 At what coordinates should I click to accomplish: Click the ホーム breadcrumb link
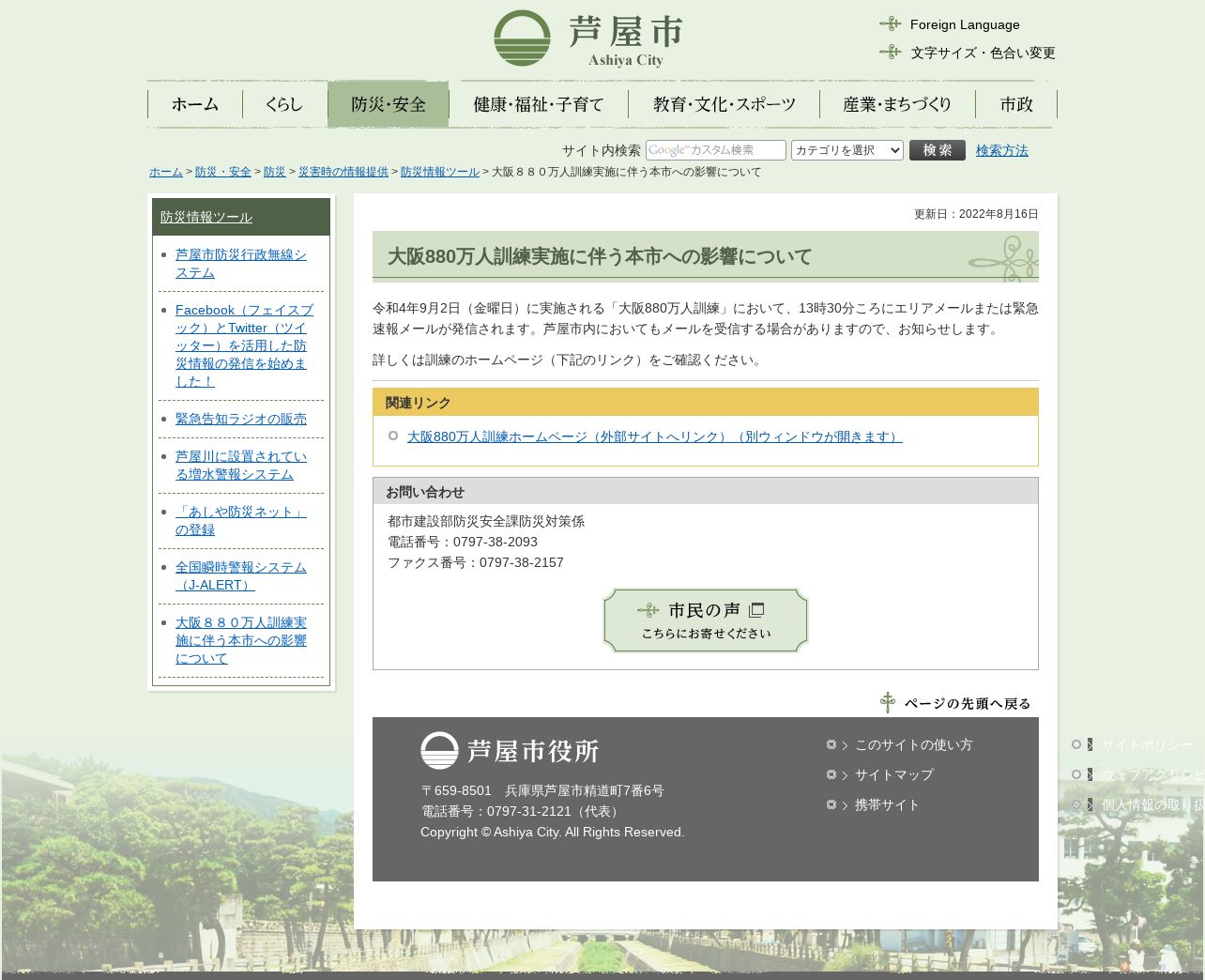166,172
